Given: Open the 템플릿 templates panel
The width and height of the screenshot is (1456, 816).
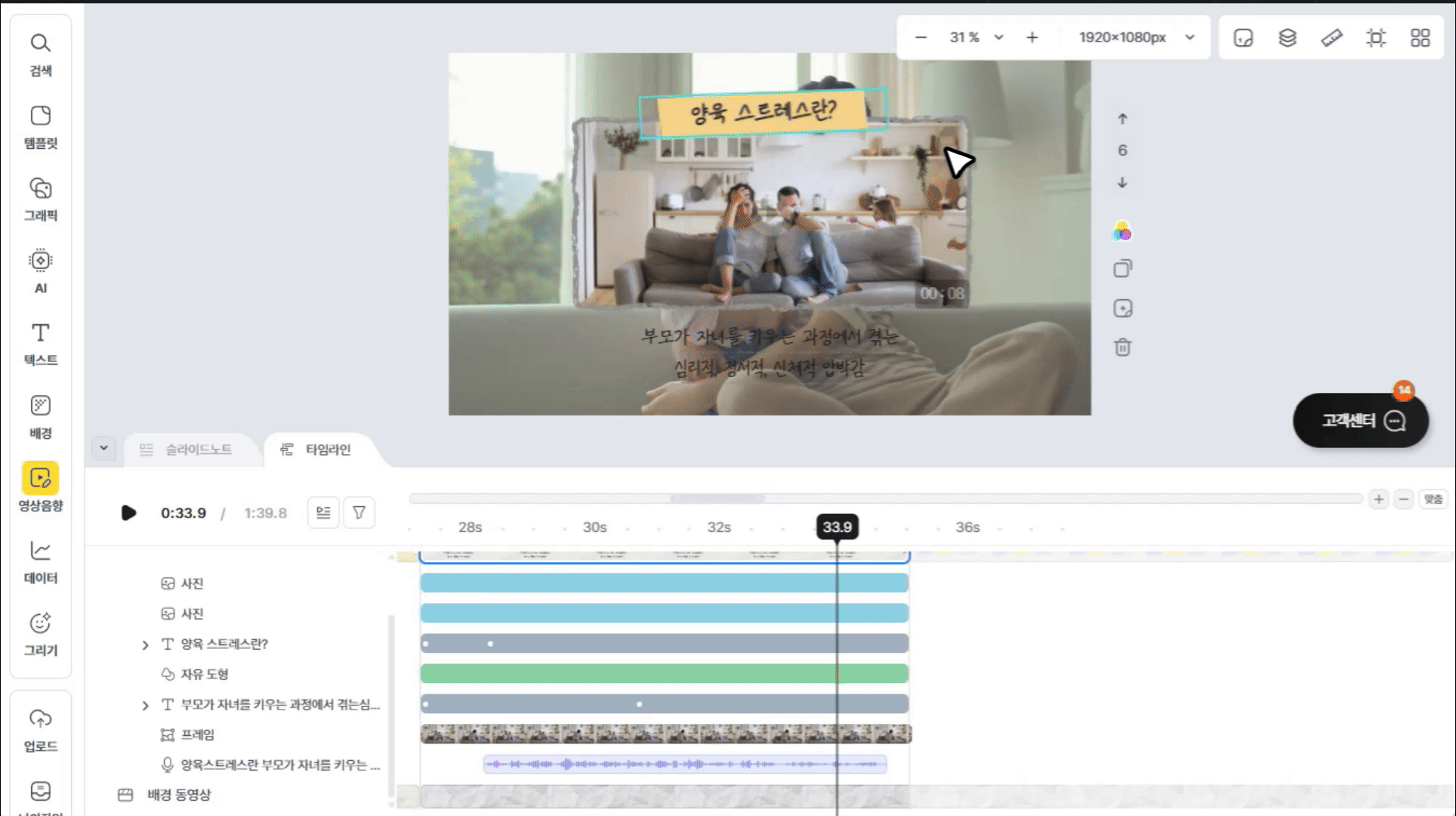Looking at the screenshot, I should 41,126.
